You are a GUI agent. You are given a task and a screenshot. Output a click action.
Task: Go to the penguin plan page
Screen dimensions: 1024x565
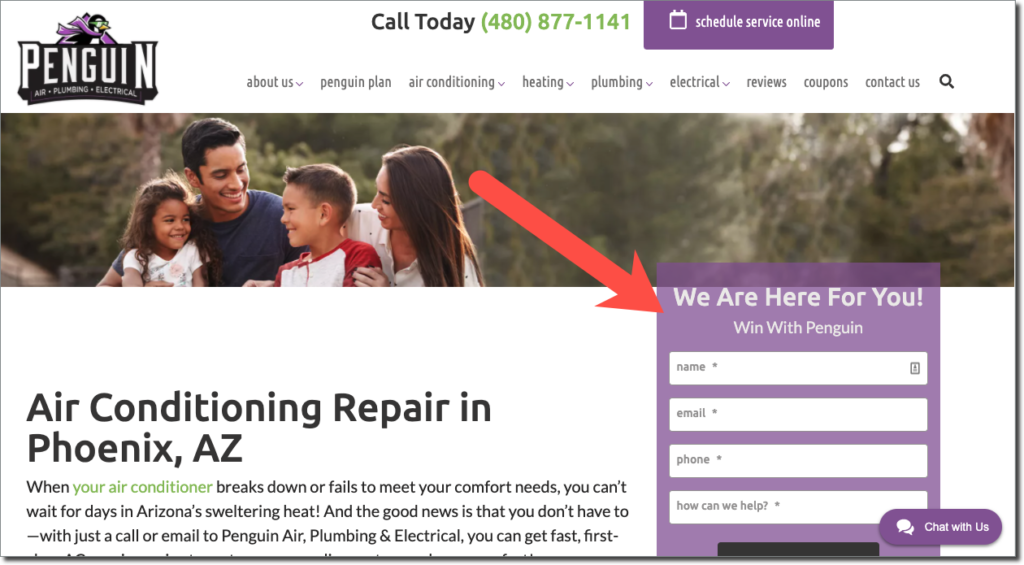pos(356,82)
